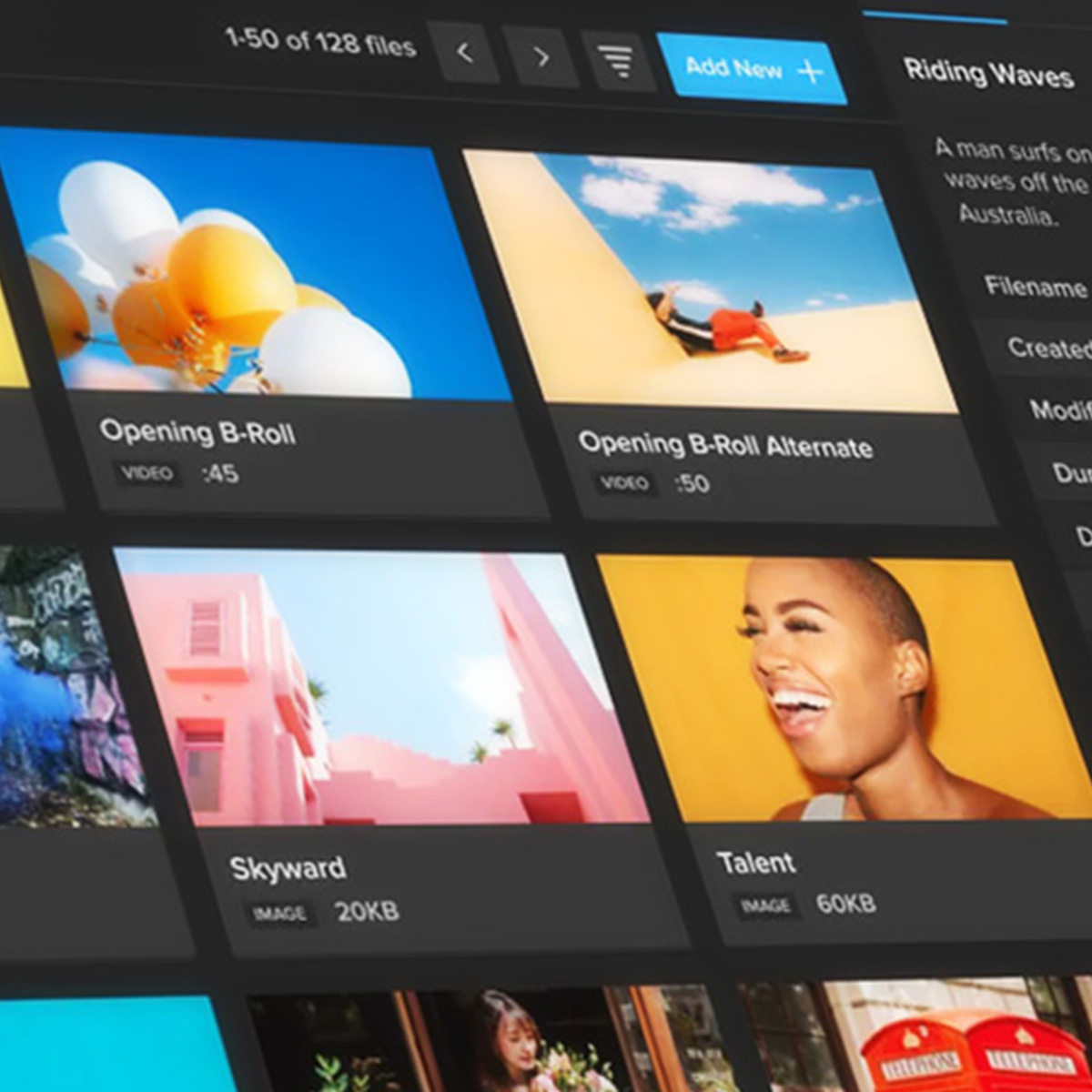Open the pink building Skyward image
This screenshot has height=1092, width=1092.
pyautogui.click(x=382, y=690)
